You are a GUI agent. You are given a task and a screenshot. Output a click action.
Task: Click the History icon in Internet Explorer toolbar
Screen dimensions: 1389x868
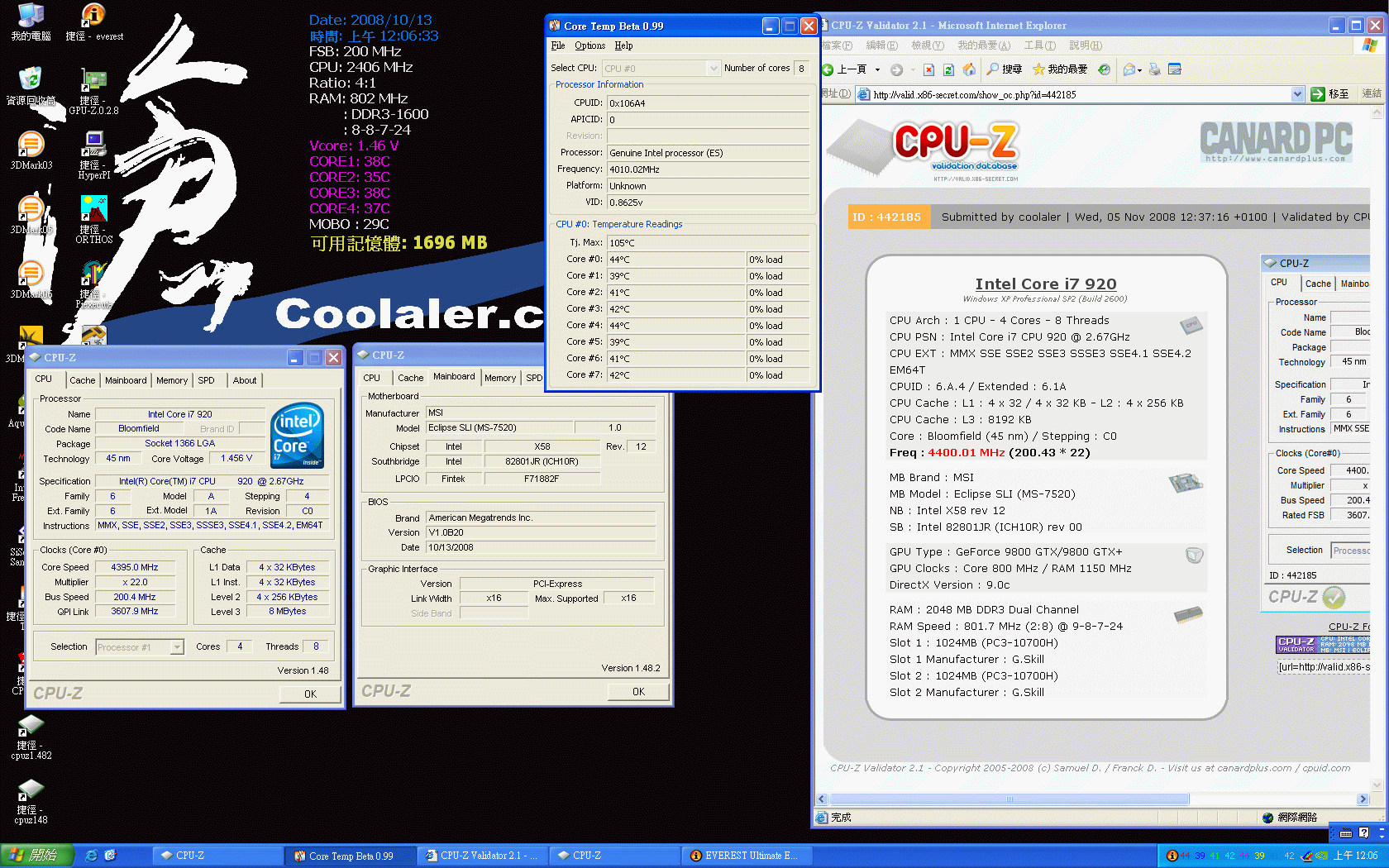[1104, 69]
